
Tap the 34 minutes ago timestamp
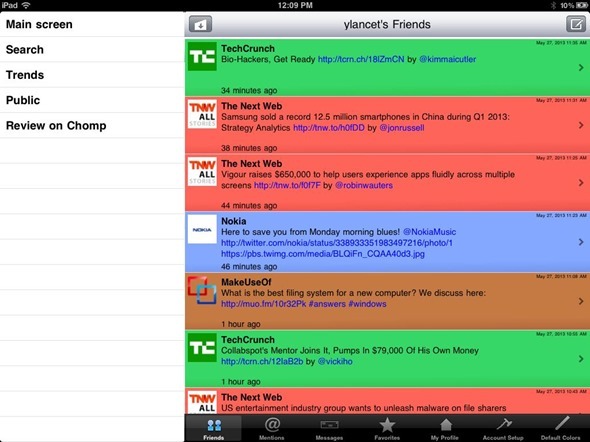tap(249, 91)
